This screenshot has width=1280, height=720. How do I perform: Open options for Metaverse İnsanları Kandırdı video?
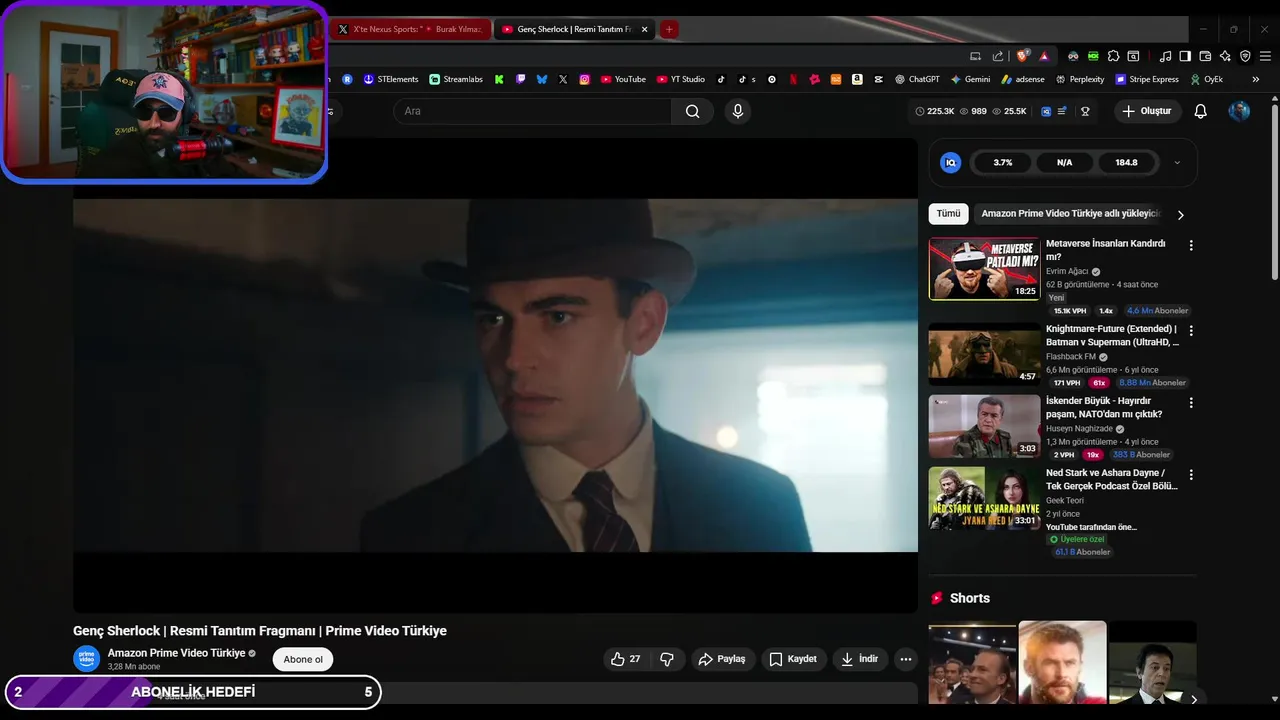[1190, 245]
